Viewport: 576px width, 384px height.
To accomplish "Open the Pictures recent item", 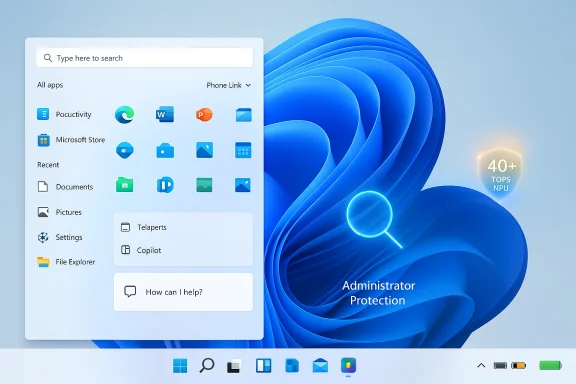I will 60,212.
